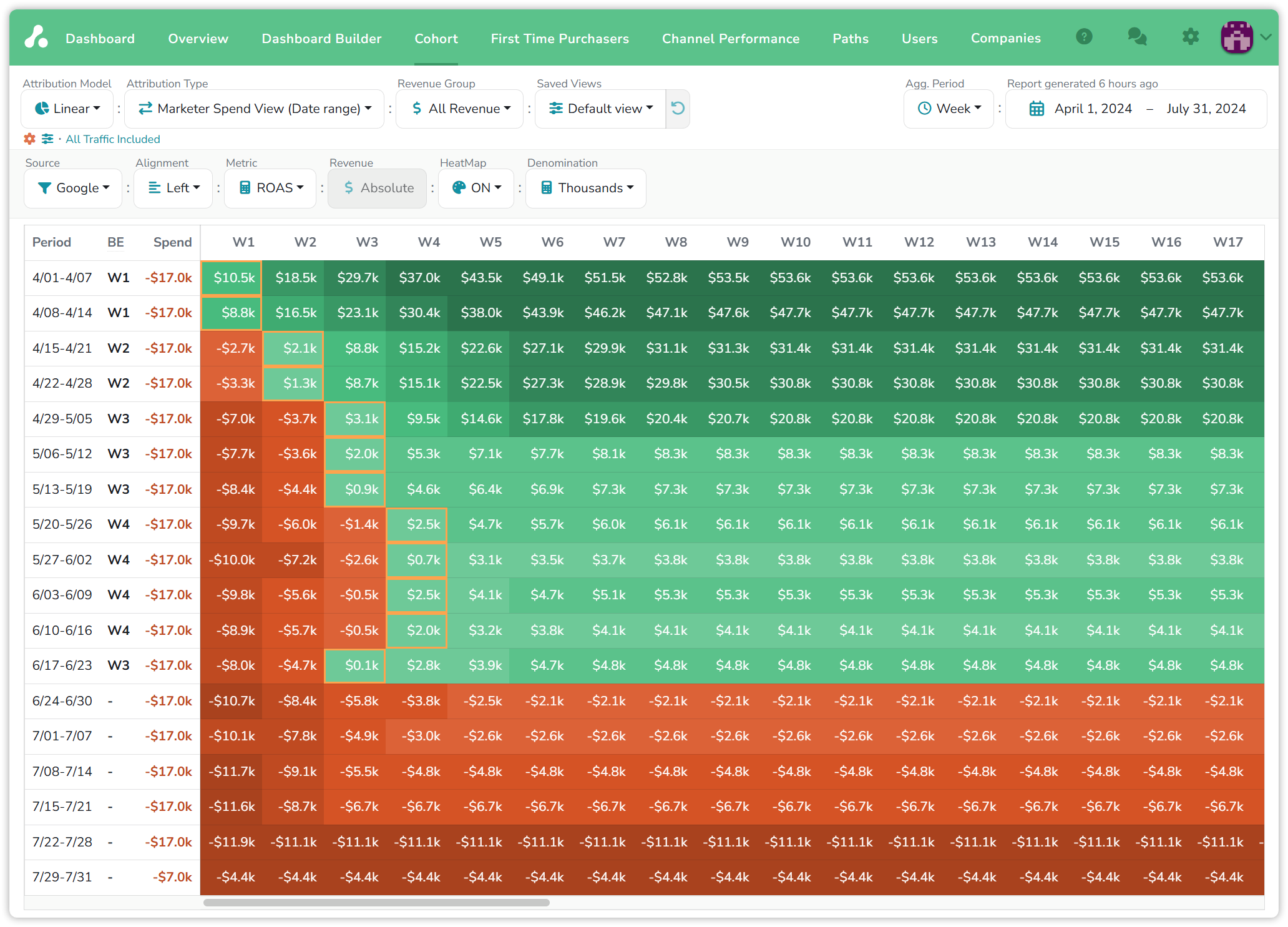Toggle the HeatMap ON dropdown
The height and width of the screenshot is (927, 1288).
[x=476, y=188]
